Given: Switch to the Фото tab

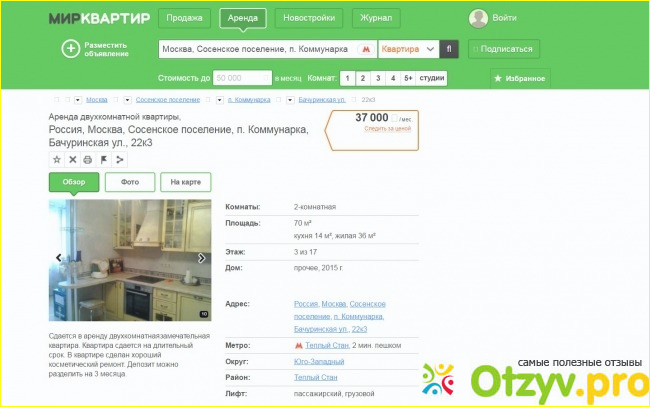Looking at the screenshot, I should (x=130, y=182).
